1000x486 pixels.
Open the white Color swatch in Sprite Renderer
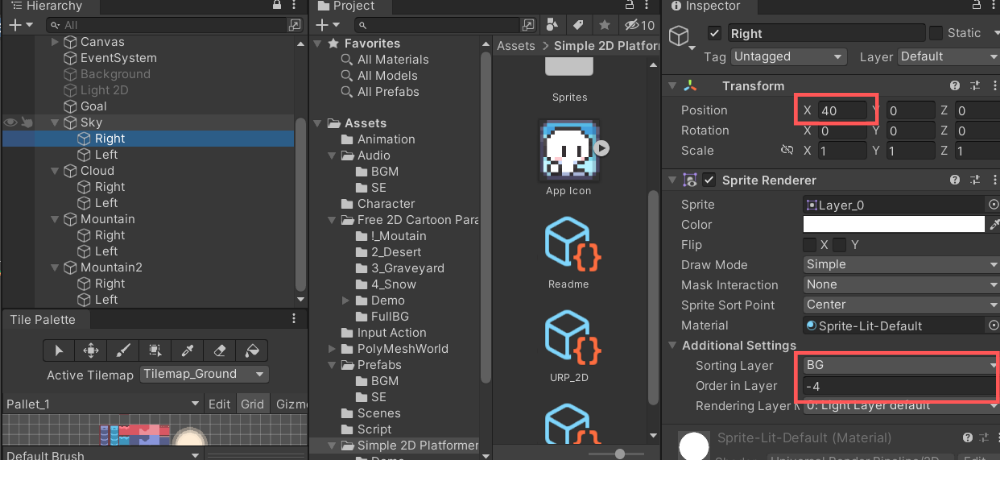(x=892, y=225)
